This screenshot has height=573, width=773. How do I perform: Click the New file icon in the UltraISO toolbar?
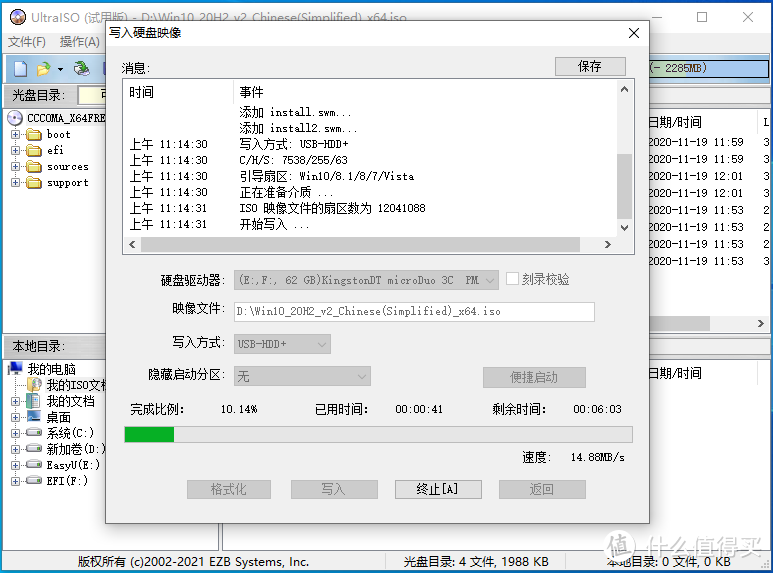click(x=20, y=69)
